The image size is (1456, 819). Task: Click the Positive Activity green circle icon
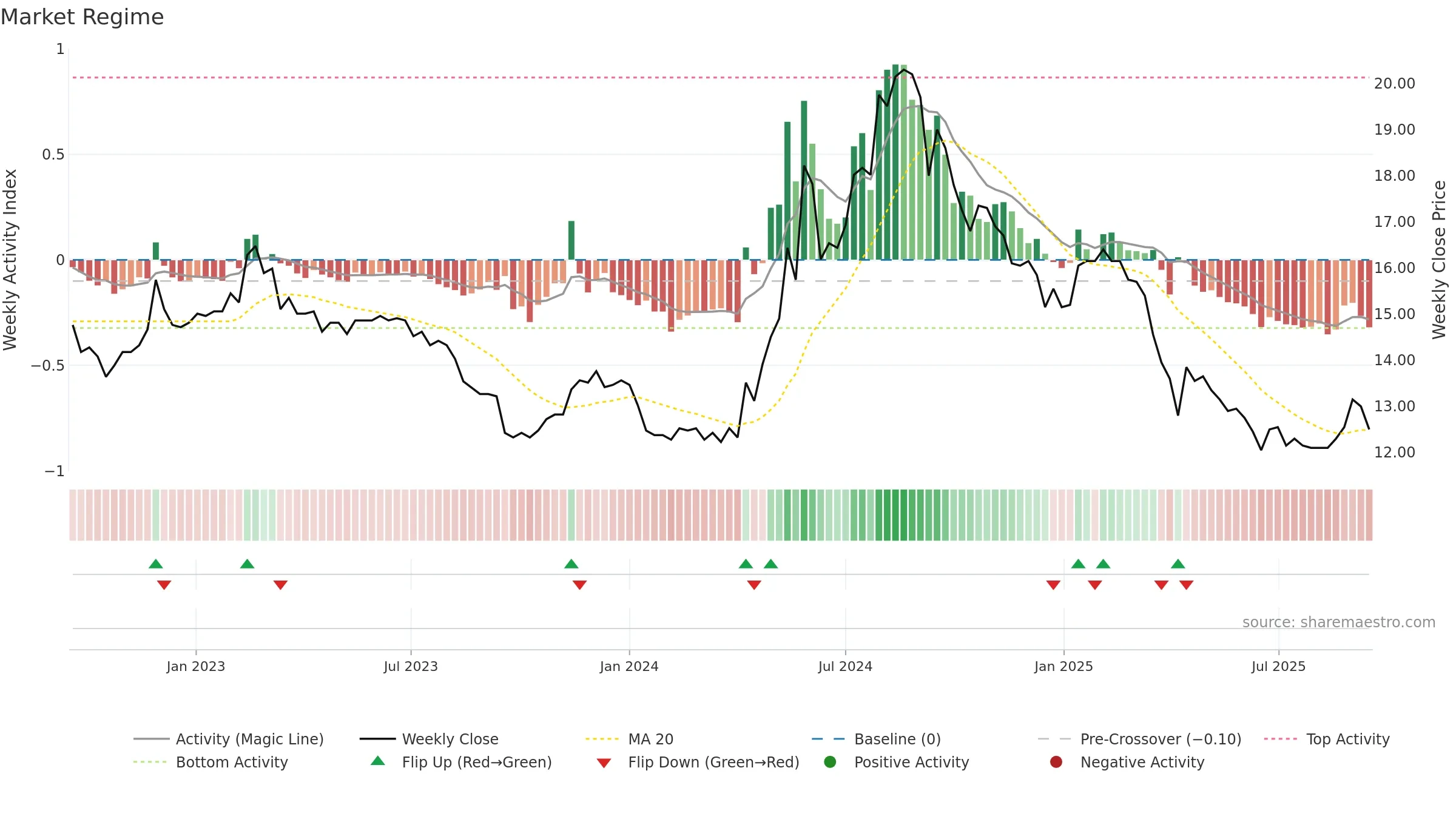(x=830, y=762)
